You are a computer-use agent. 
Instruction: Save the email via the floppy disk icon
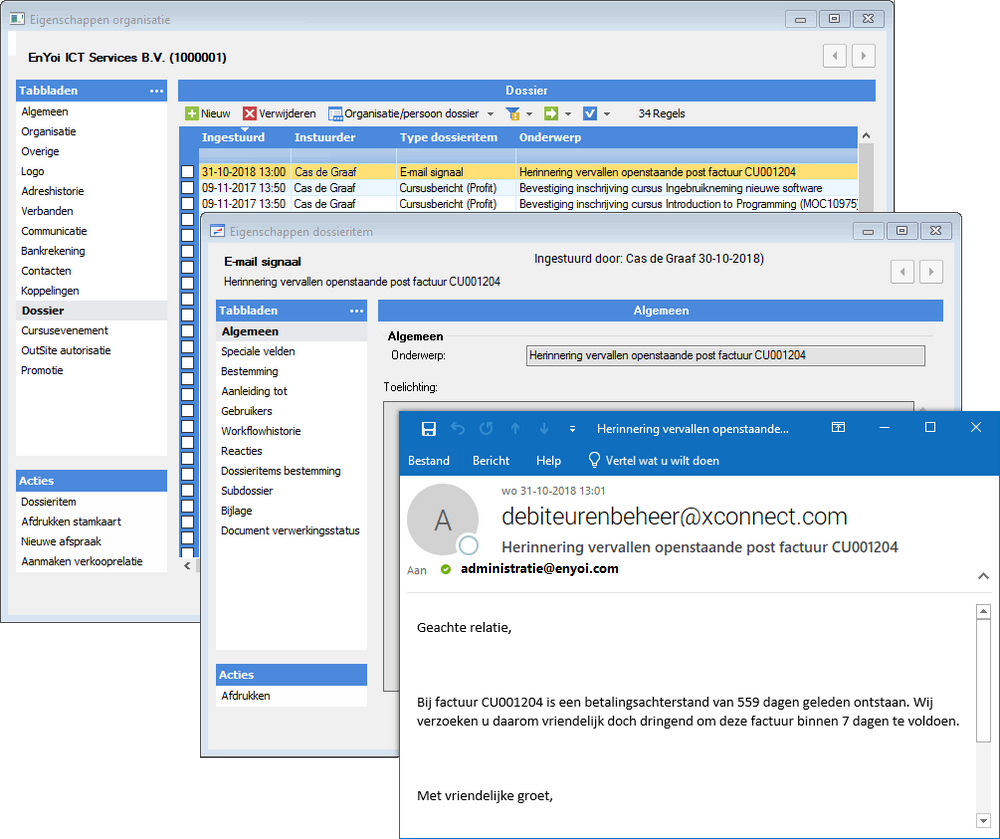[427, 428]
